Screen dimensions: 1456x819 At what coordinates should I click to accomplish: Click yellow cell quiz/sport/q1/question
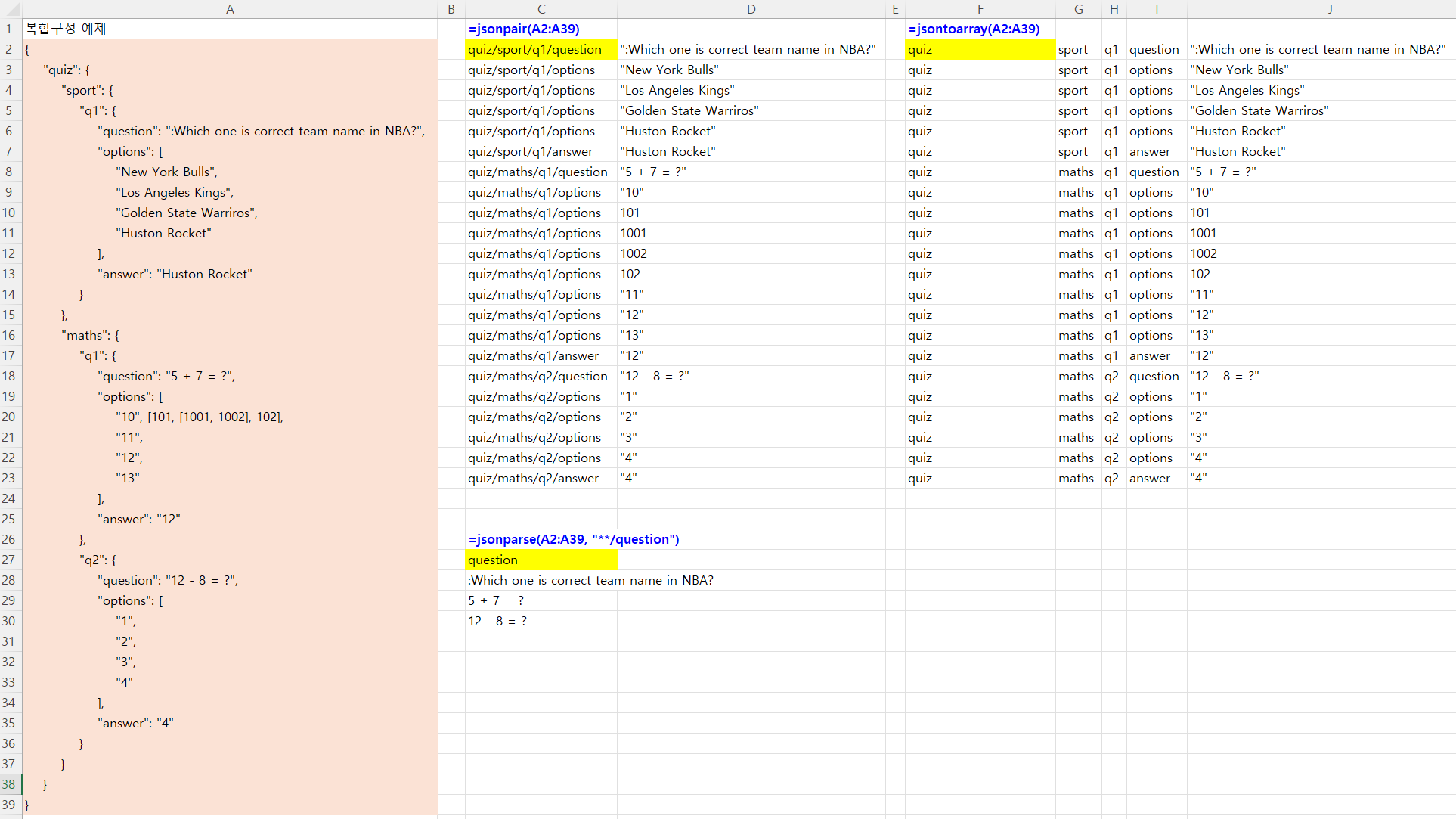[x=541, y=49]
